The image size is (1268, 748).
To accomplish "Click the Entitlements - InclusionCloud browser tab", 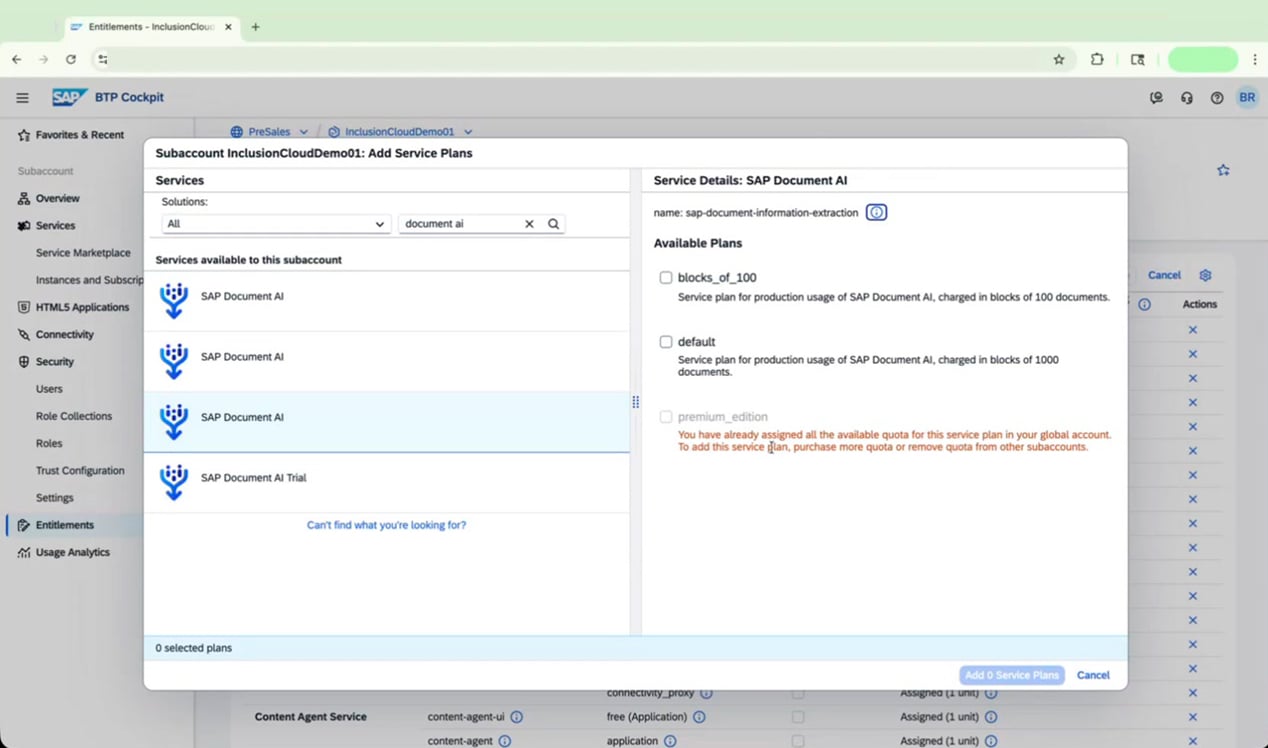I will tap(150, 27).
